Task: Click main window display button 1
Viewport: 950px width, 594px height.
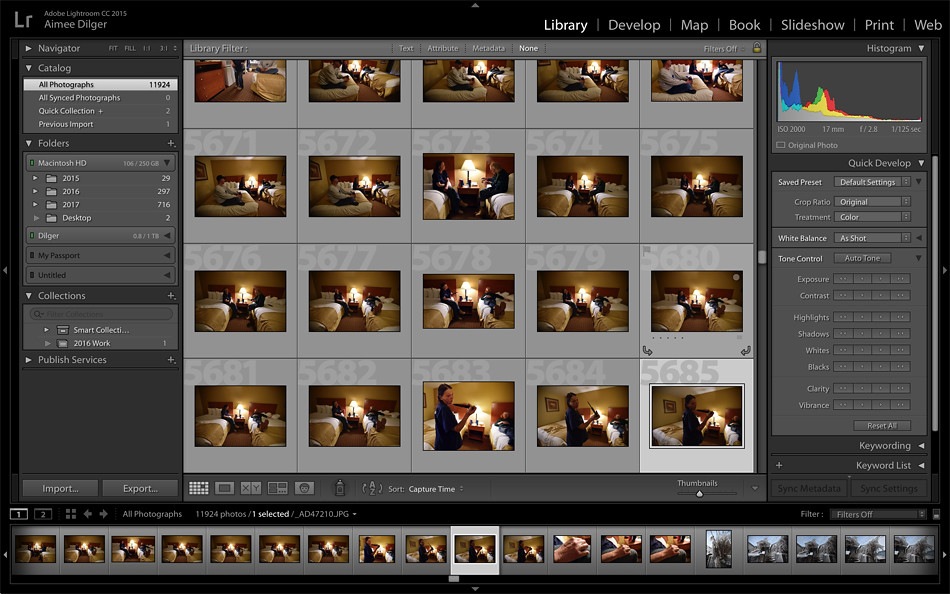Action: (19, 514)
